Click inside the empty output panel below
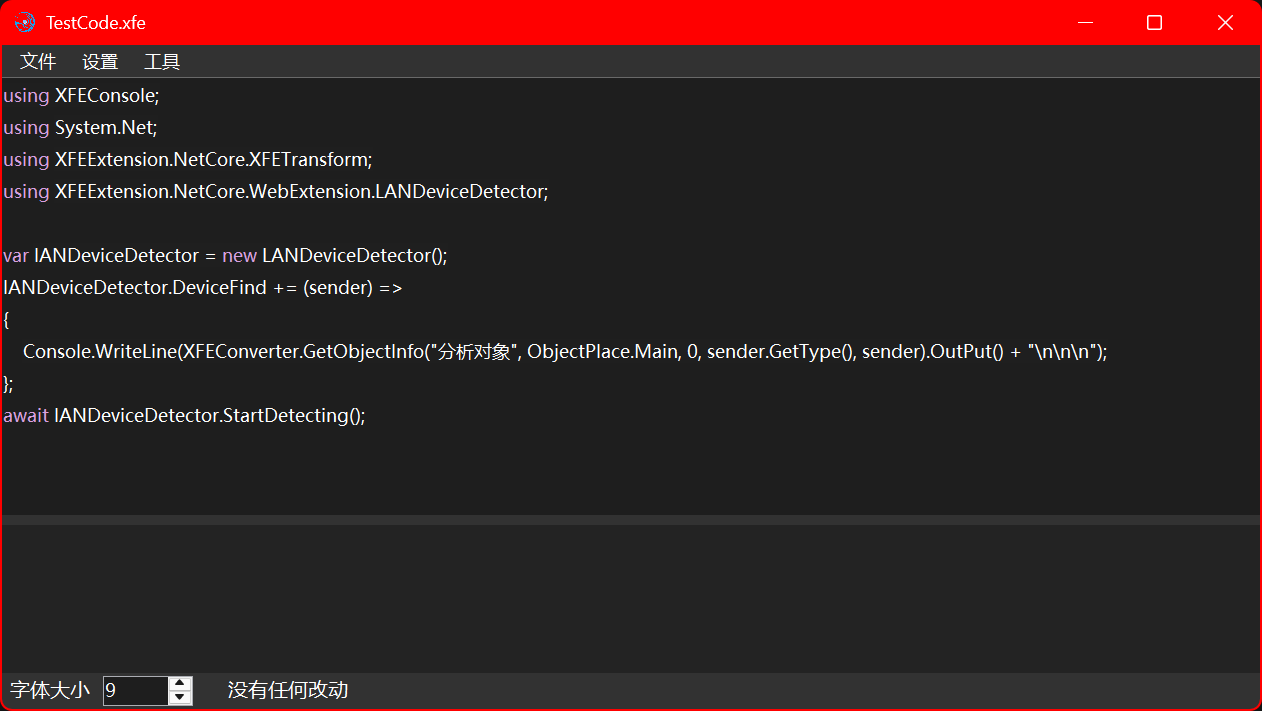 click(x=600, y=595)
